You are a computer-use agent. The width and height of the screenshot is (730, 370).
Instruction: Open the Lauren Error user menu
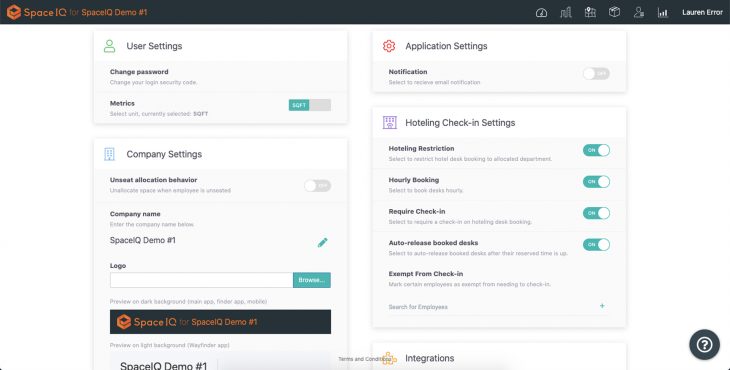click(x=702, y=13)
